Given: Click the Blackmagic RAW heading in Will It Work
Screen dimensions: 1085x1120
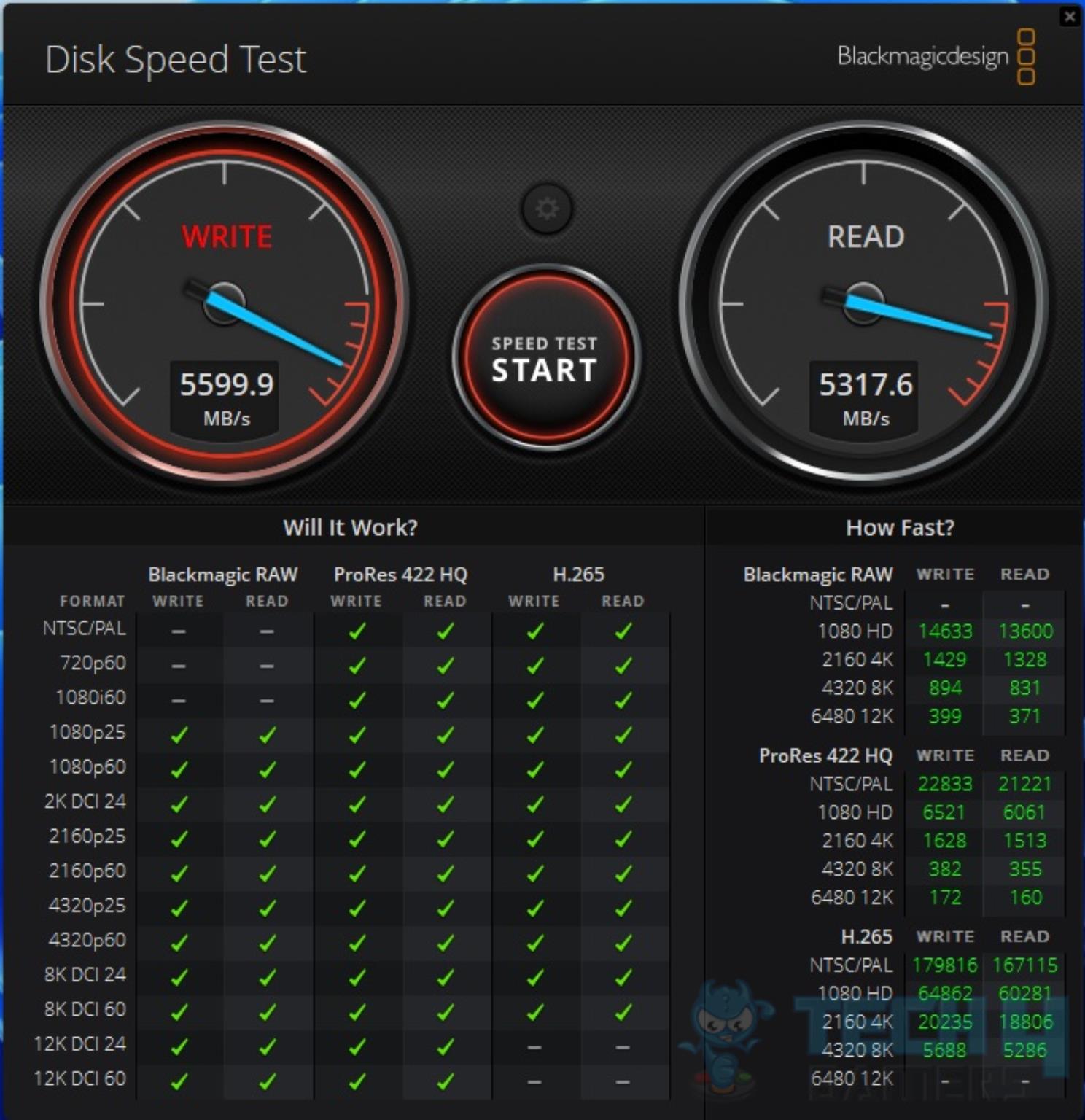Looking at the screenshot, I should pyautogui.click(x=223, y=575).
